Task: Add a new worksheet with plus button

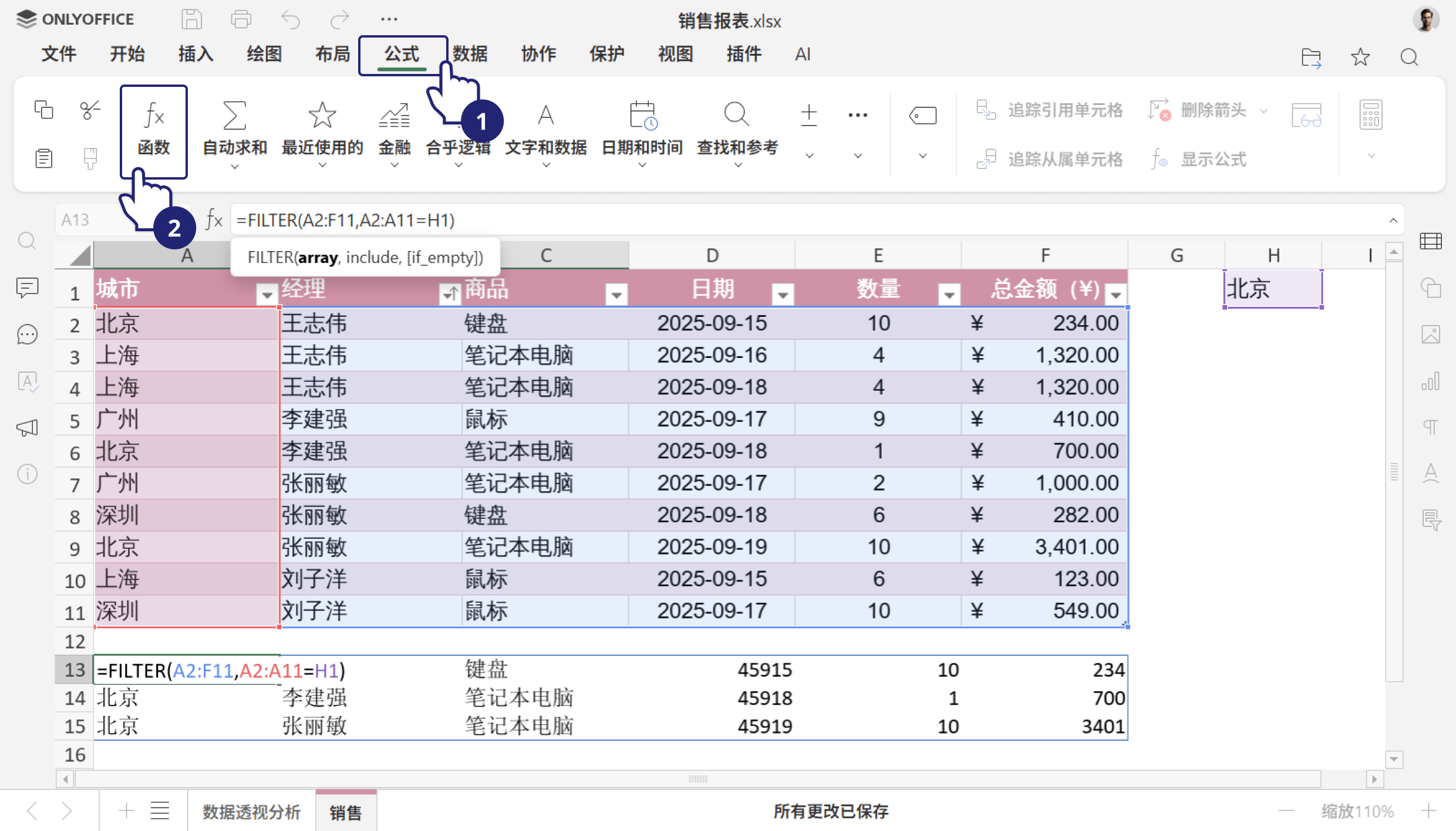Action: (125, 810)
